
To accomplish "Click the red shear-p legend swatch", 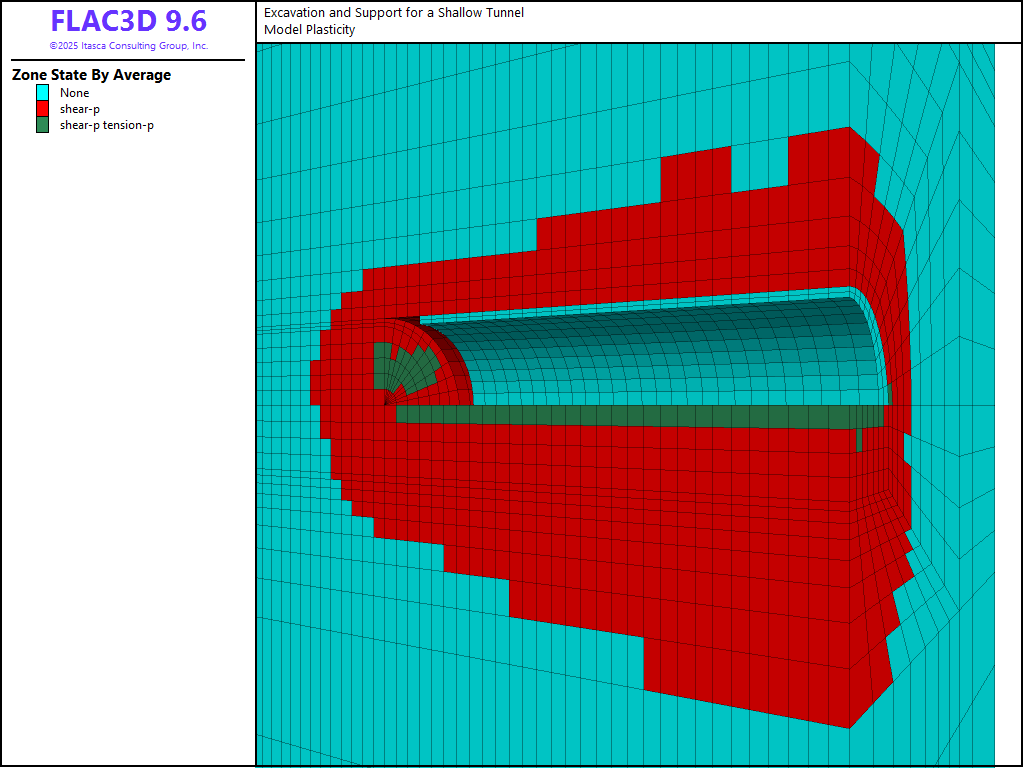I will pos(43,109).
